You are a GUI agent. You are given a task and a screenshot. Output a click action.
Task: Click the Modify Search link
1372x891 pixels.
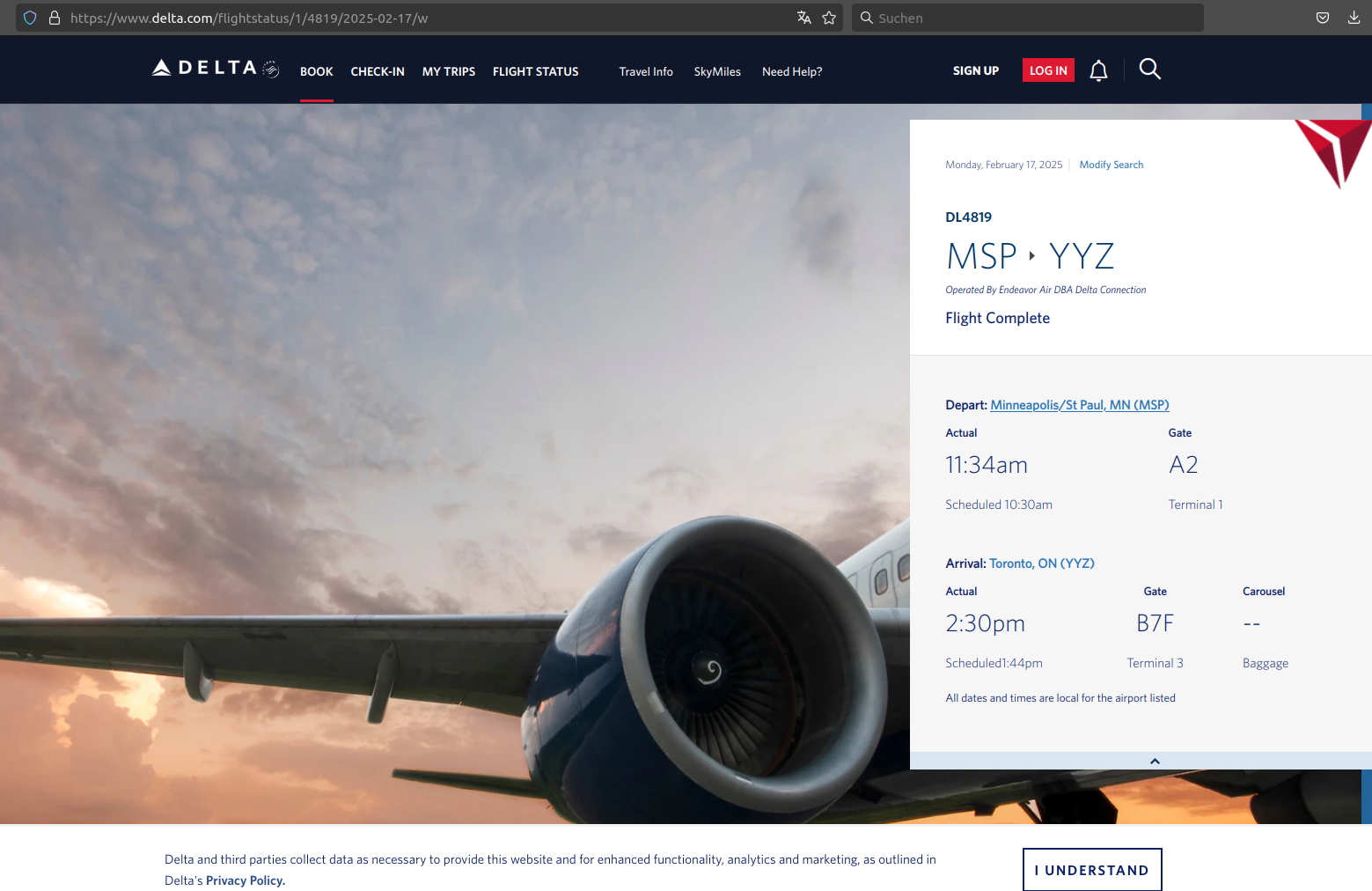(1112, 165)
